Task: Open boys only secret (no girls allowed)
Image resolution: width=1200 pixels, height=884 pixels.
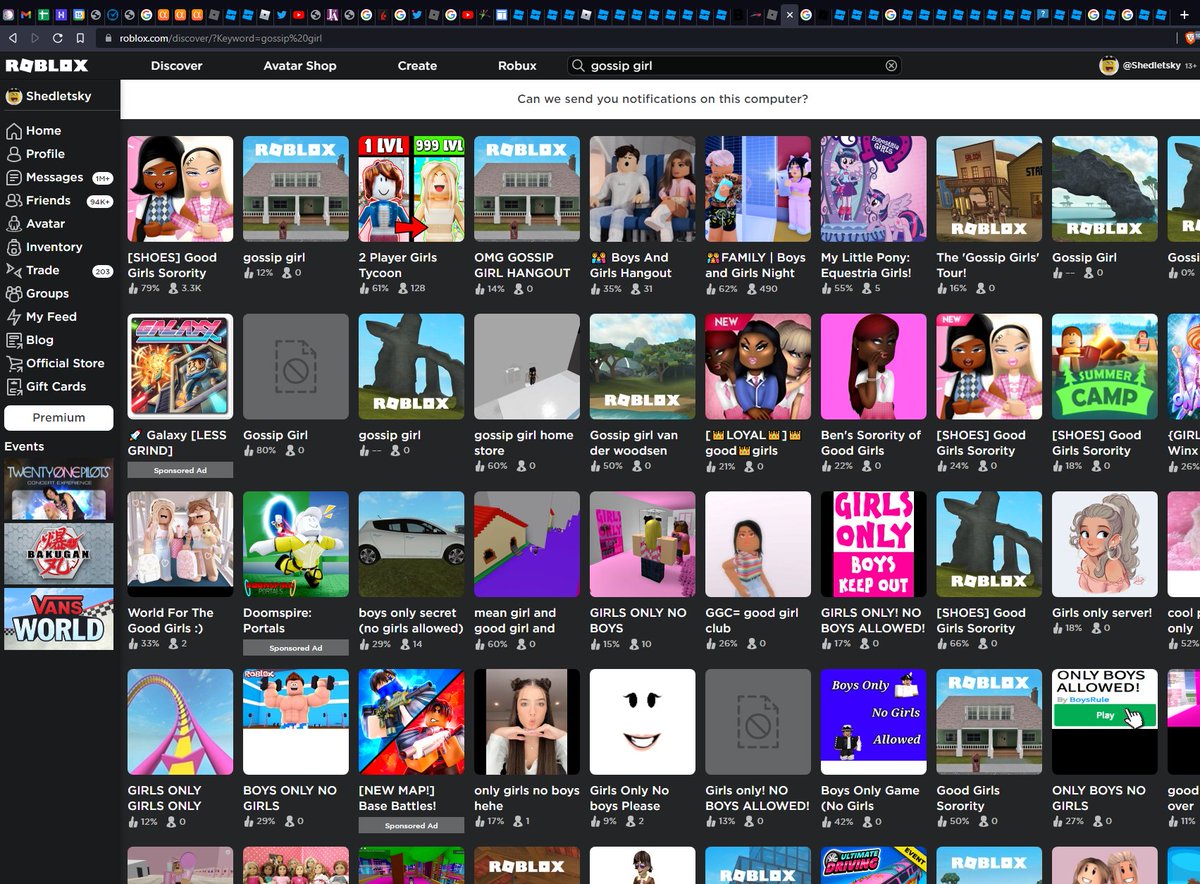Action: [x=411, y=544]
